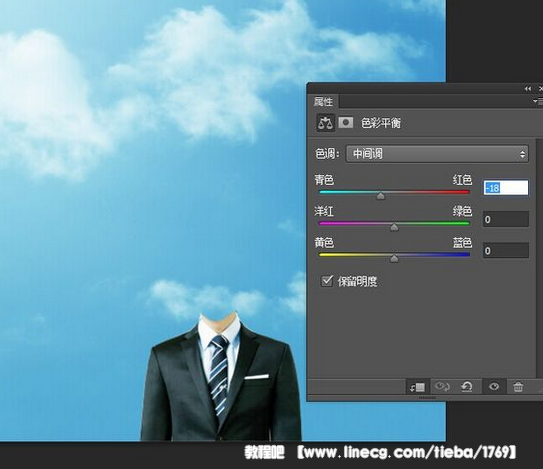Open the 色调 tone dropdown
Image resolution: width=543 pixels, height=469 pixels.
437,154
